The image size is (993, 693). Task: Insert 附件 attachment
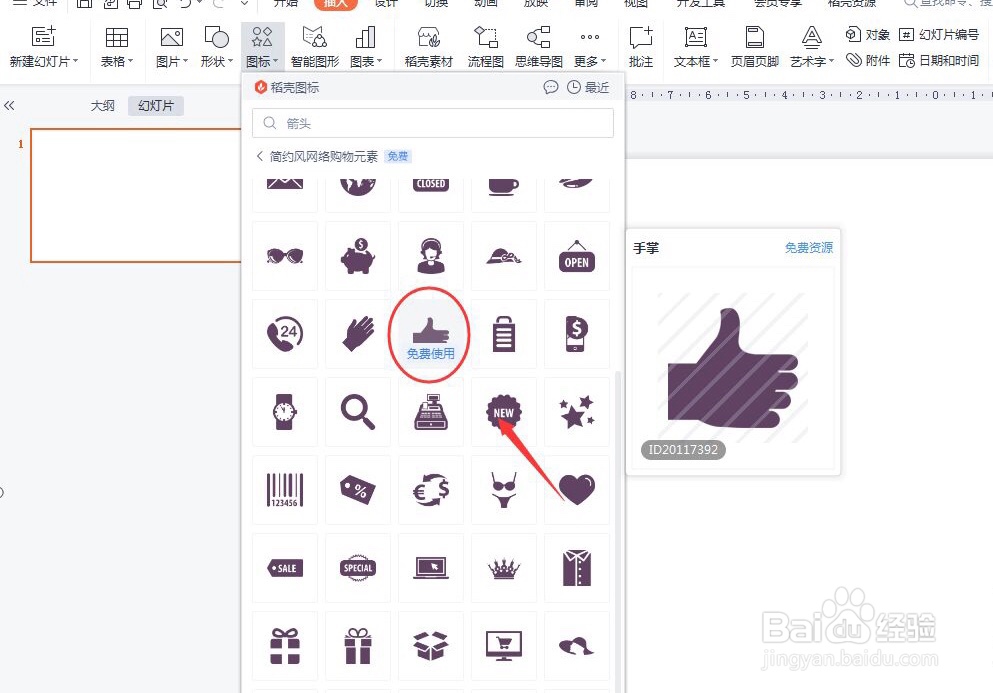click(x=868, y=61)
